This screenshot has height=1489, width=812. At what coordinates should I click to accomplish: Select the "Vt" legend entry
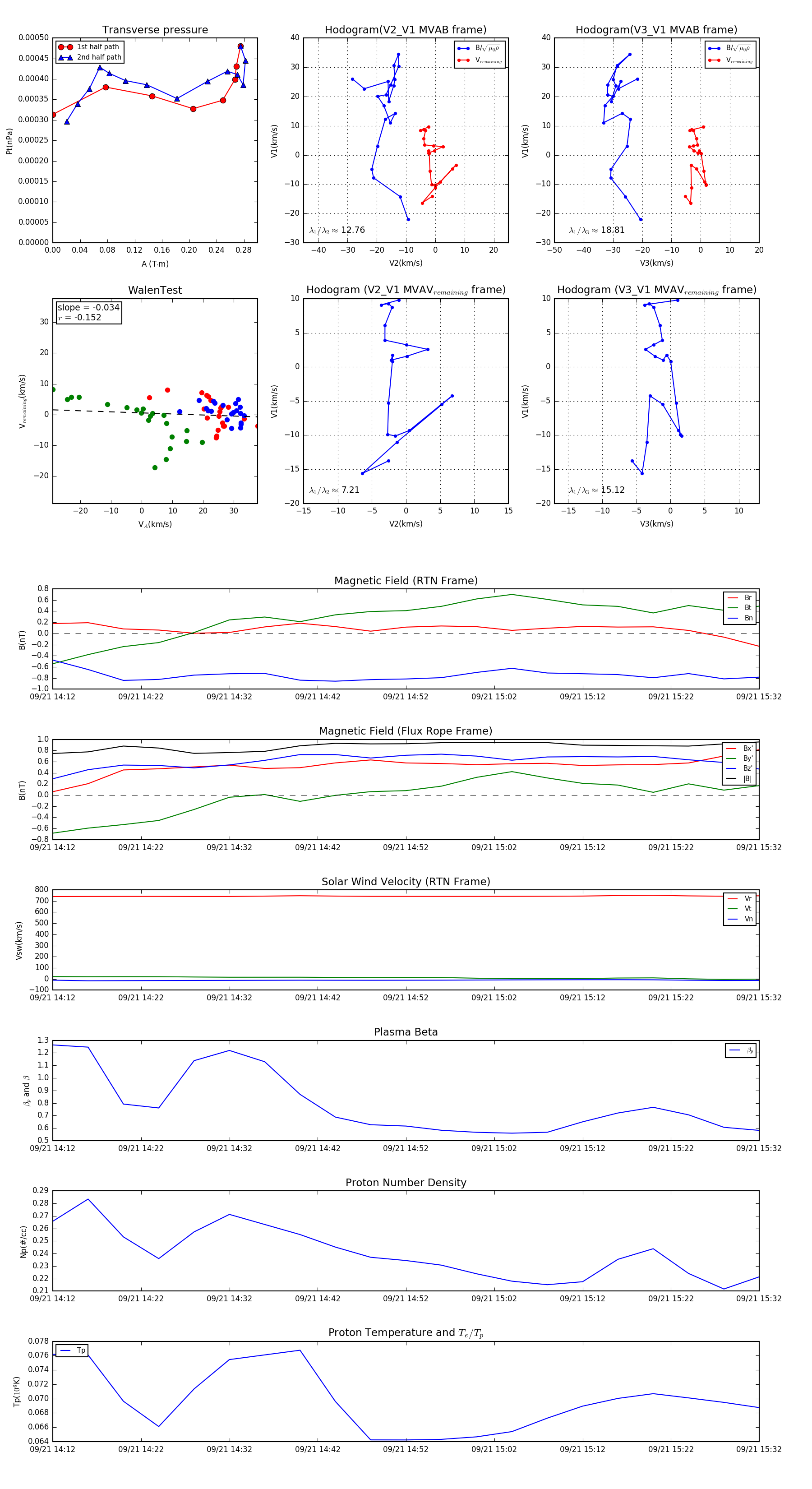tap(740, 909)
